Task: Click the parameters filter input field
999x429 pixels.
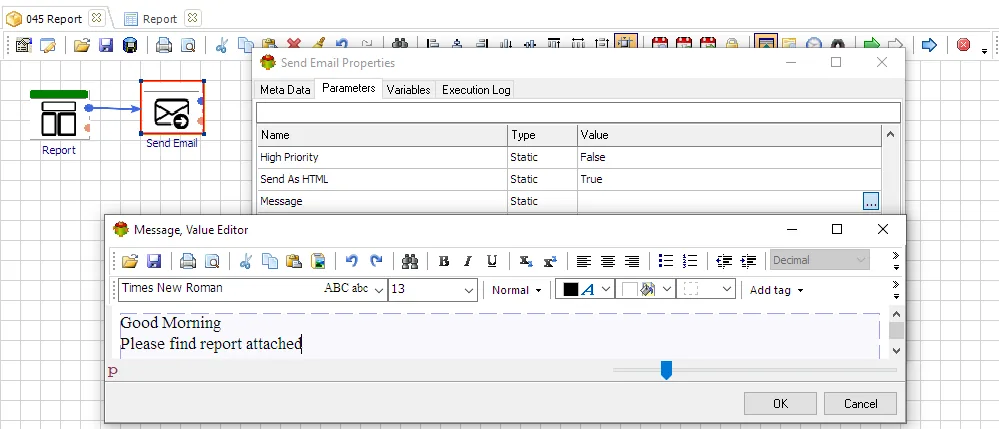Action: [x=578, y=112]
